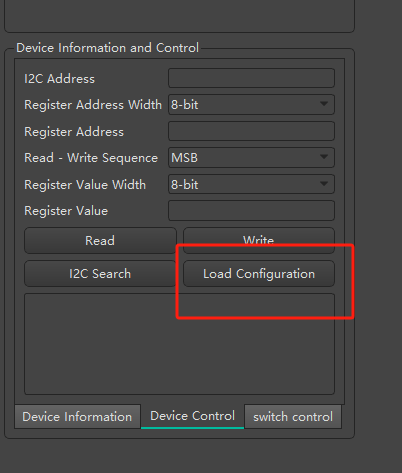Click the Write button
Image resolution: width=402 pixels, height=473 pixels.
pyautogui.click(x=259, y=240)
